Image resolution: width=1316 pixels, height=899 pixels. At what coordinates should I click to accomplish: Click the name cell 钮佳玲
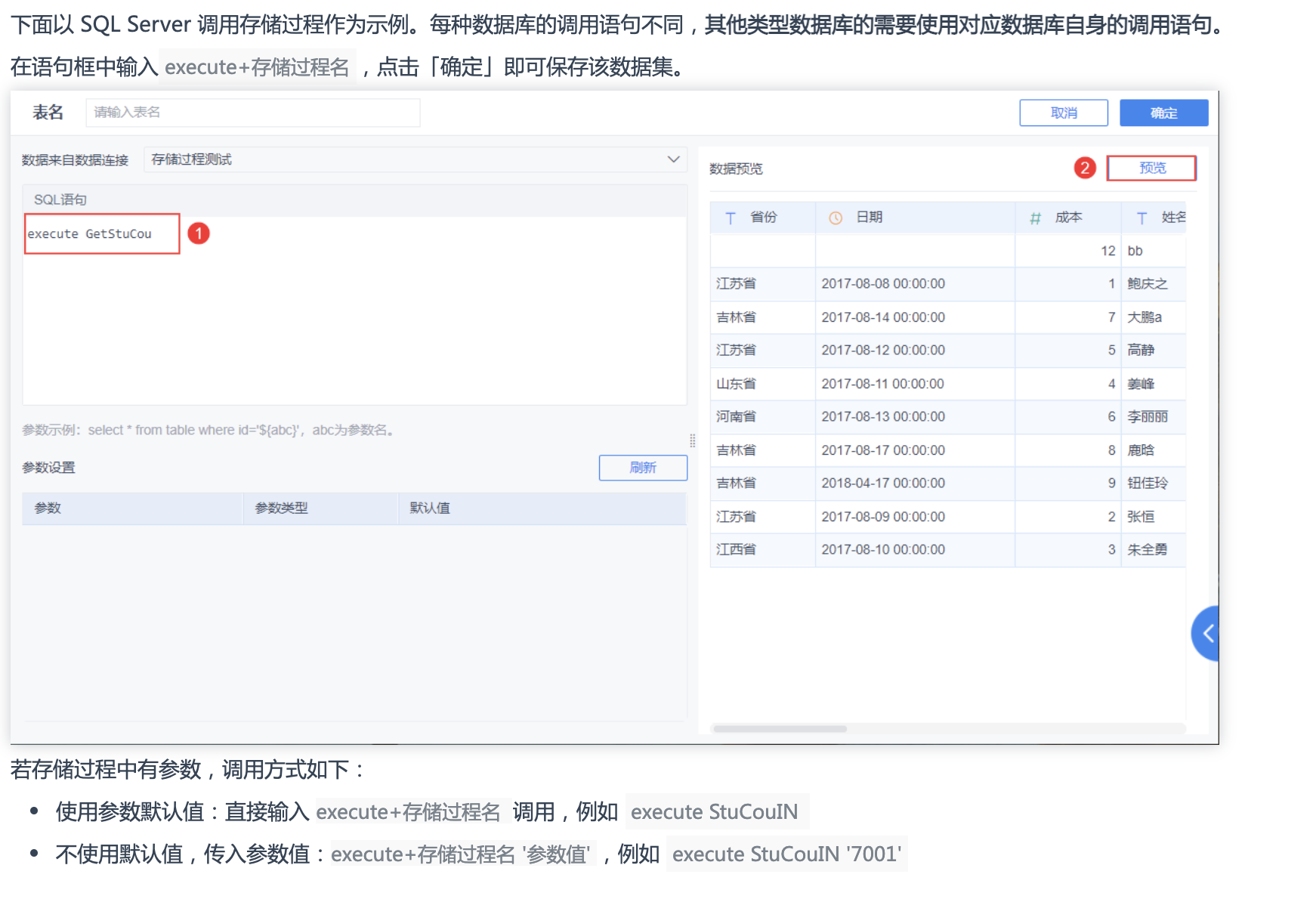[1153, 483]
